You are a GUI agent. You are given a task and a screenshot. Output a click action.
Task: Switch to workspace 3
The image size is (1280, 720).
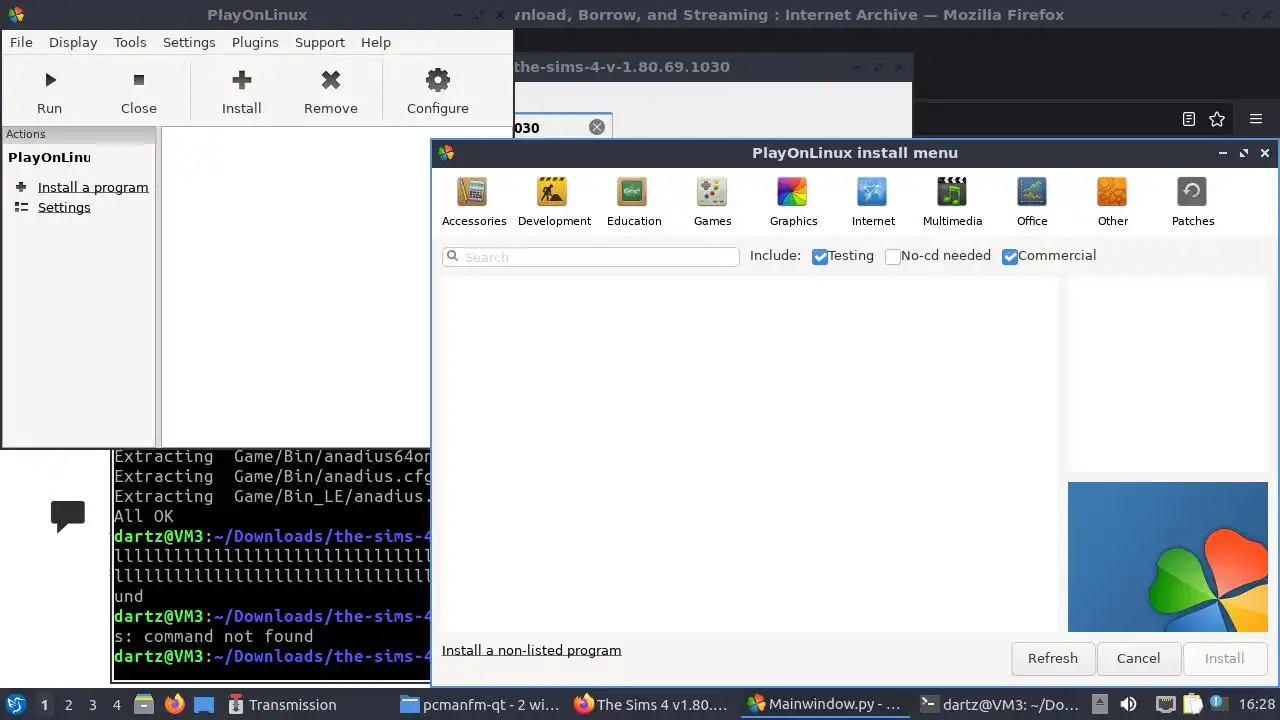(92, 705)
